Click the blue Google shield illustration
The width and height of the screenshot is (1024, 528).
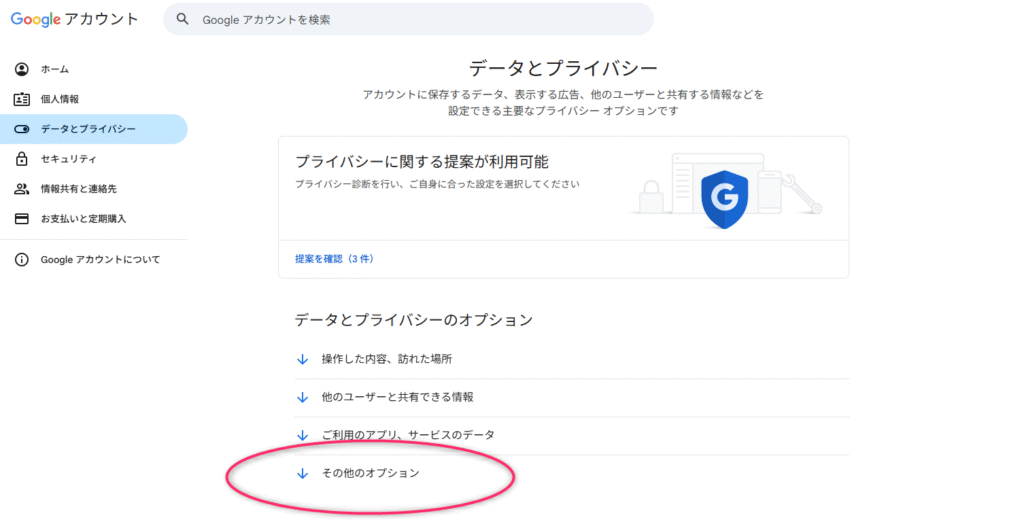click(724, 199)
